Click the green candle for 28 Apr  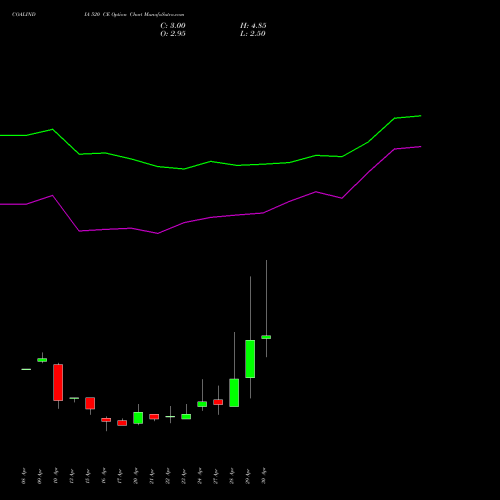[234, 393]
